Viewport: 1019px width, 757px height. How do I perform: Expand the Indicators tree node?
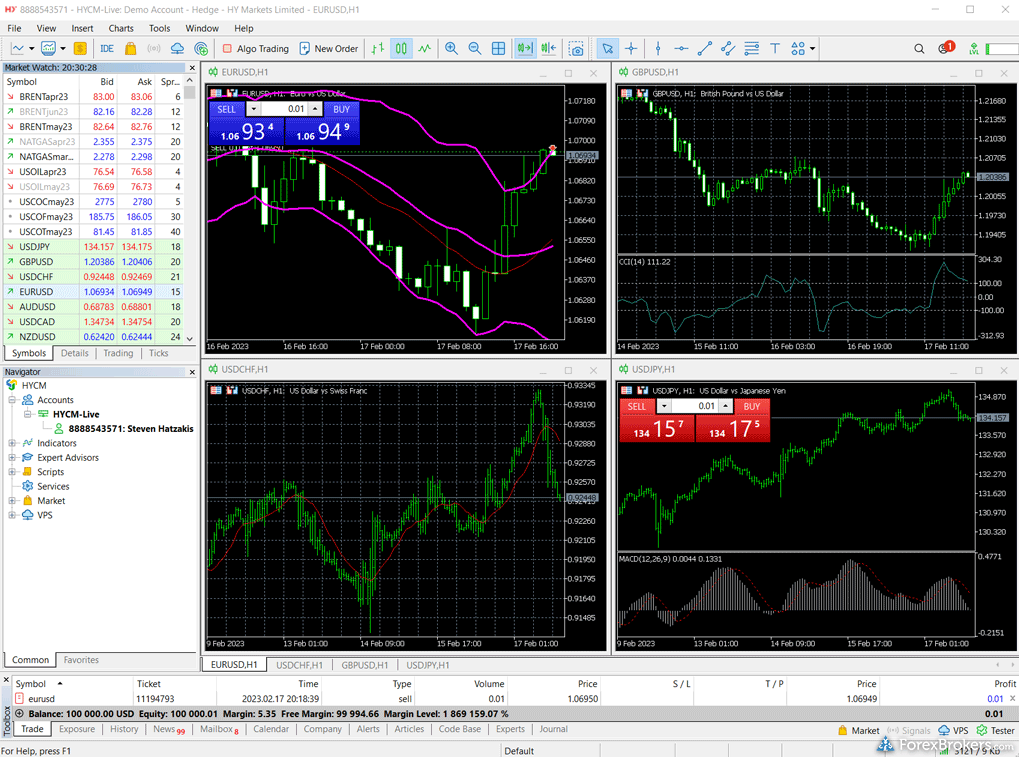(12, 443)
